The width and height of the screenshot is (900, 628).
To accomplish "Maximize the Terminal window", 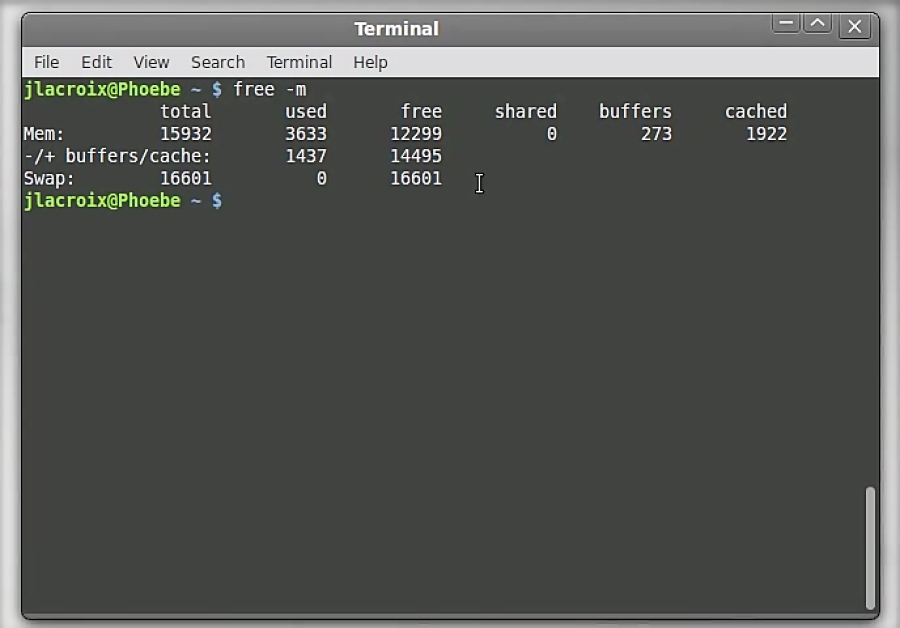I will tap(818, 24).
